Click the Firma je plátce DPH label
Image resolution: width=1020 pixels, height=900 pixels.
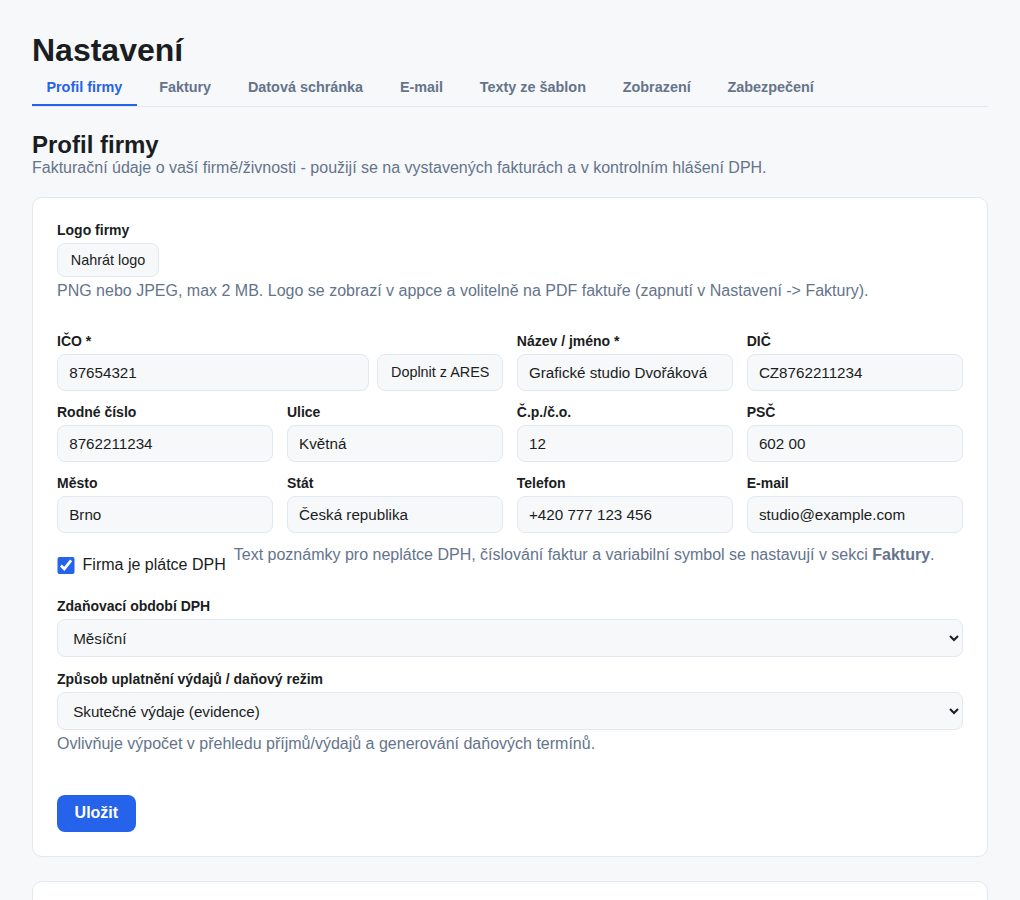pyautogui.click(x=154, y=564)
